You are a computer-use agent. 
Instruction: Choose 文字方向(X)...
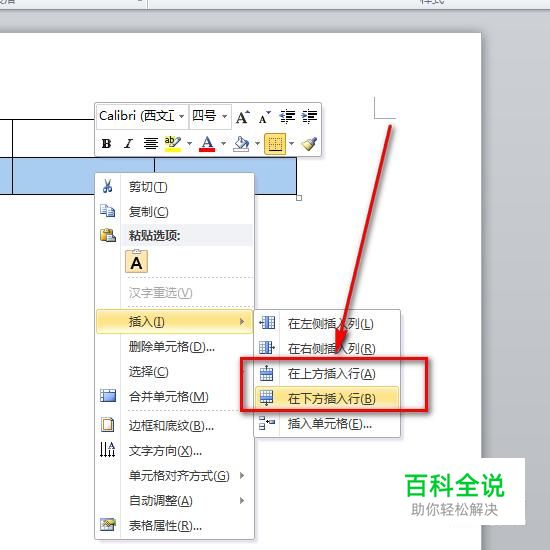(175, 451)
